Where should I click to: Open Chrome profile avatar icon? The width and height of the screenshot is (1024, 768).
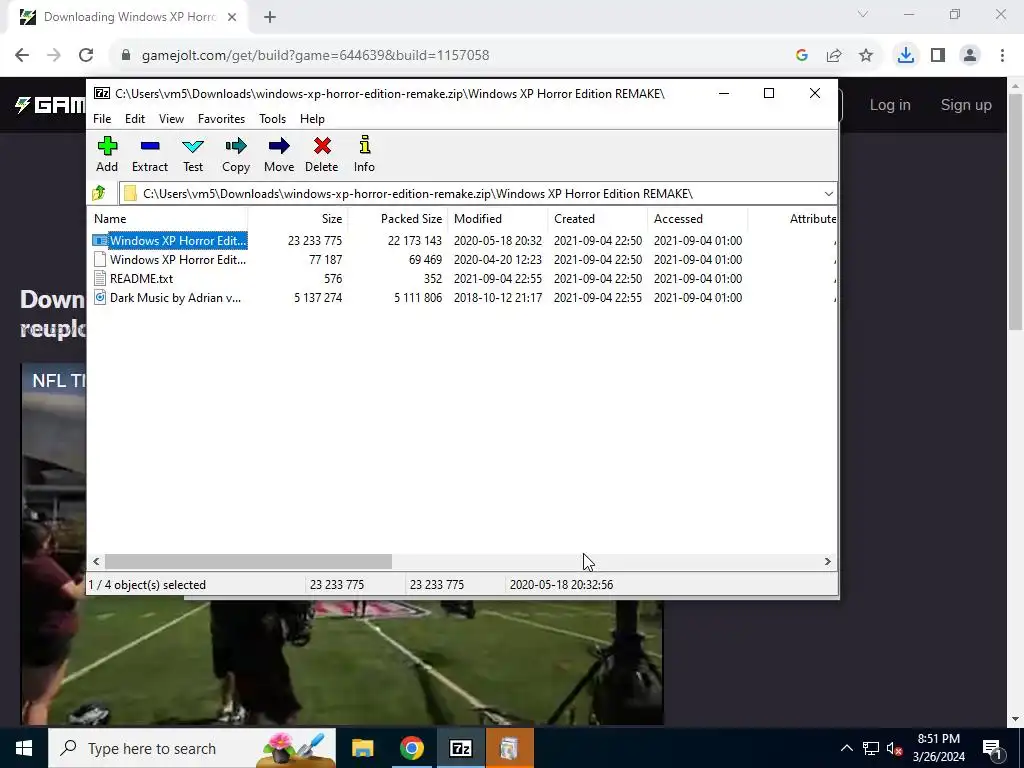pos(970,56)
